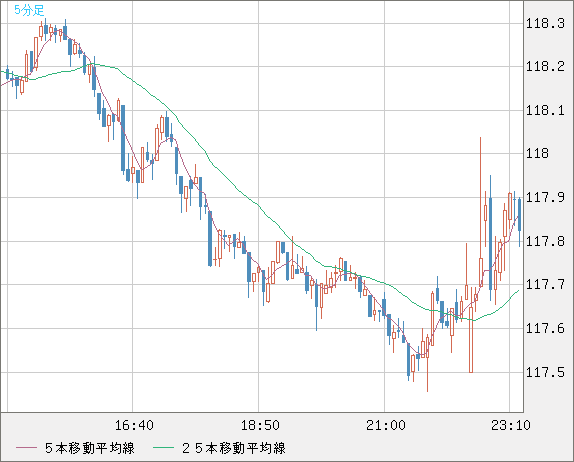Click the 21:00 time axis label
This screenshot has width=574, height=462.
click(x=386, y=425)
